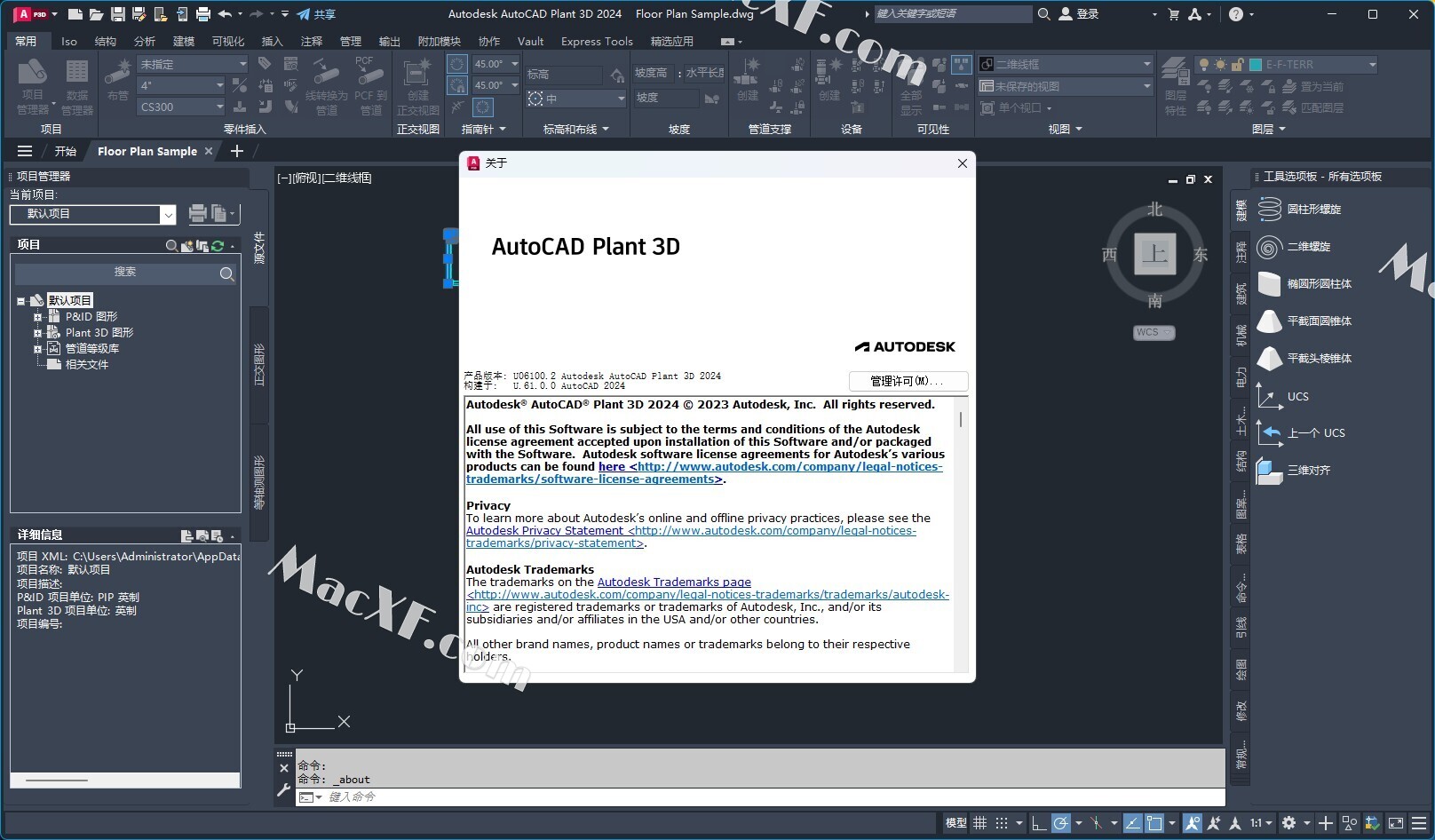
Task: Expand the Plant 3D 图形 tree node
Action: point(38,333)
